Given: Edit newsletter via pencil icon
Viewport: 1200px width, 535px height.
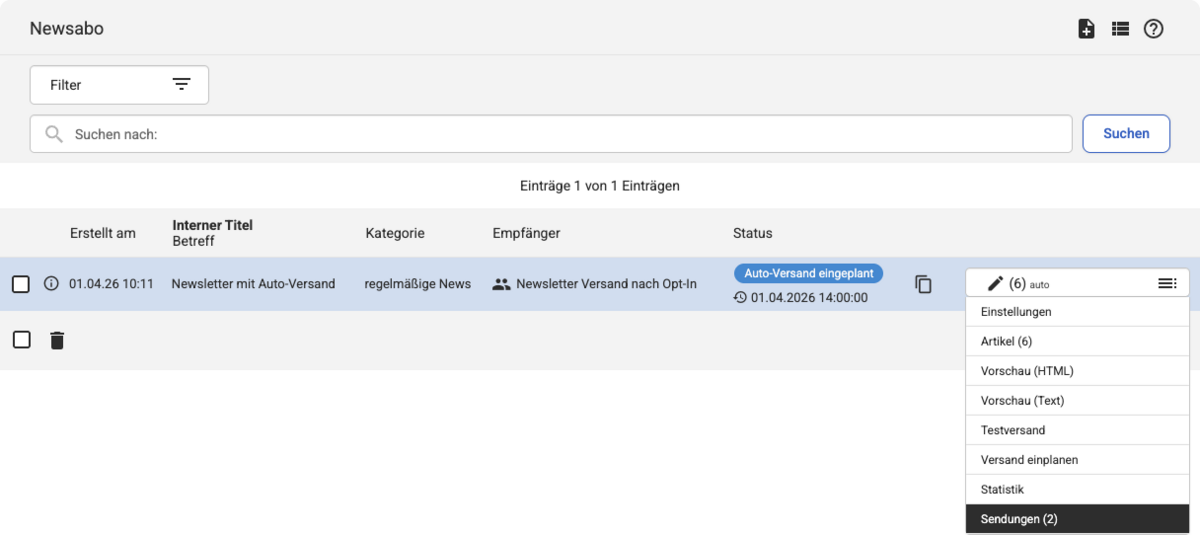Looking at the screenshot, I should point(995,284).
